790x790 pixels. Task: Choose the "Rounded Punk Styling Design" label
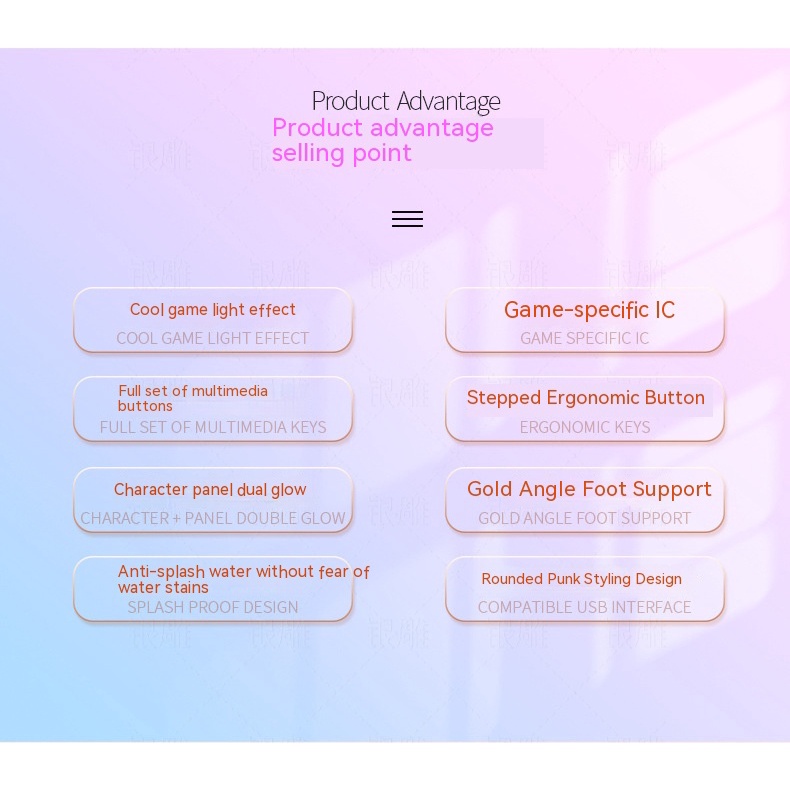coord(581,579)
